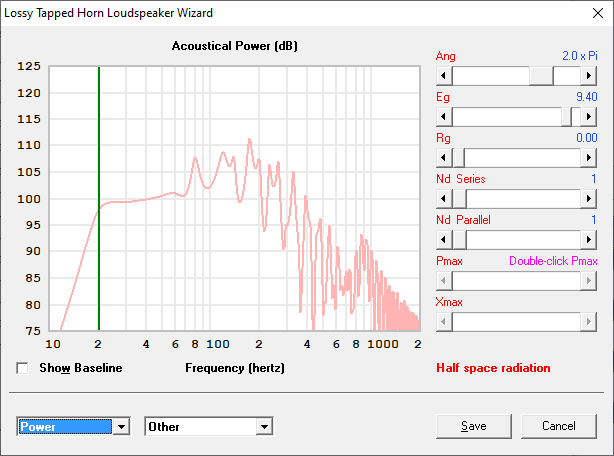Click the Eg slider thumb
This screenshot has height=456, width=614.
tap(566, 117)
